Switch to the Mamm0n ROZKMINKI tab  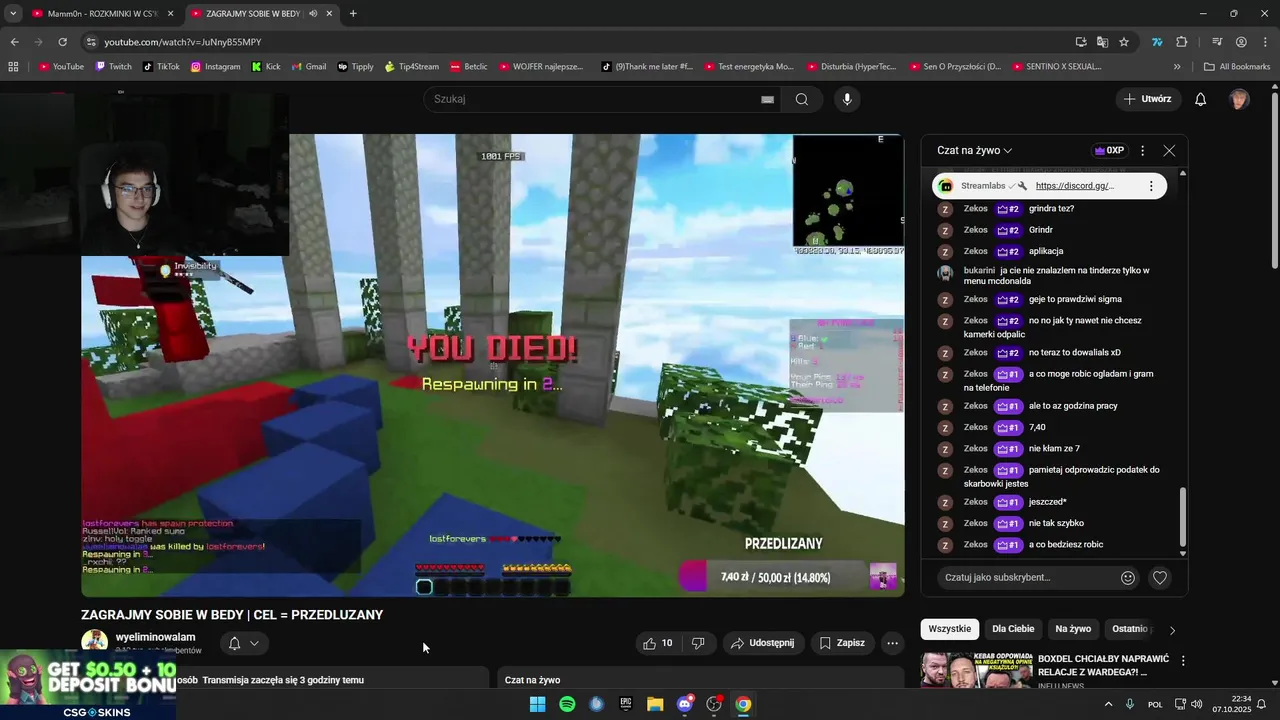click(102, 14)
